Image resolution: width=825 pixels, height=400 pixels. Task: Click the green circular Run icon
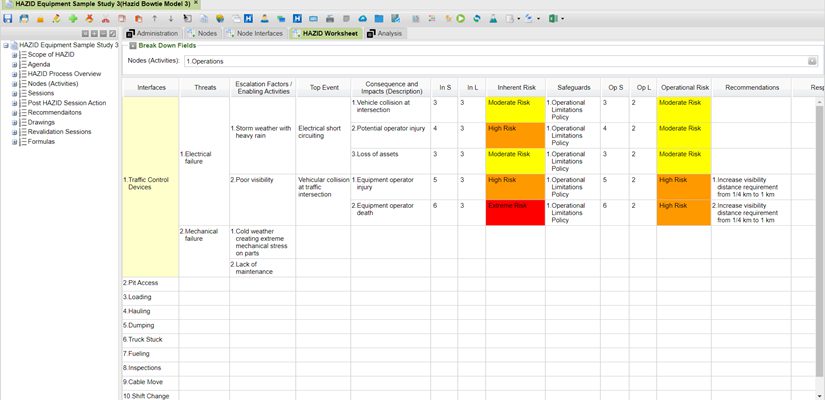pyautogui.click(x=459, y=19)
